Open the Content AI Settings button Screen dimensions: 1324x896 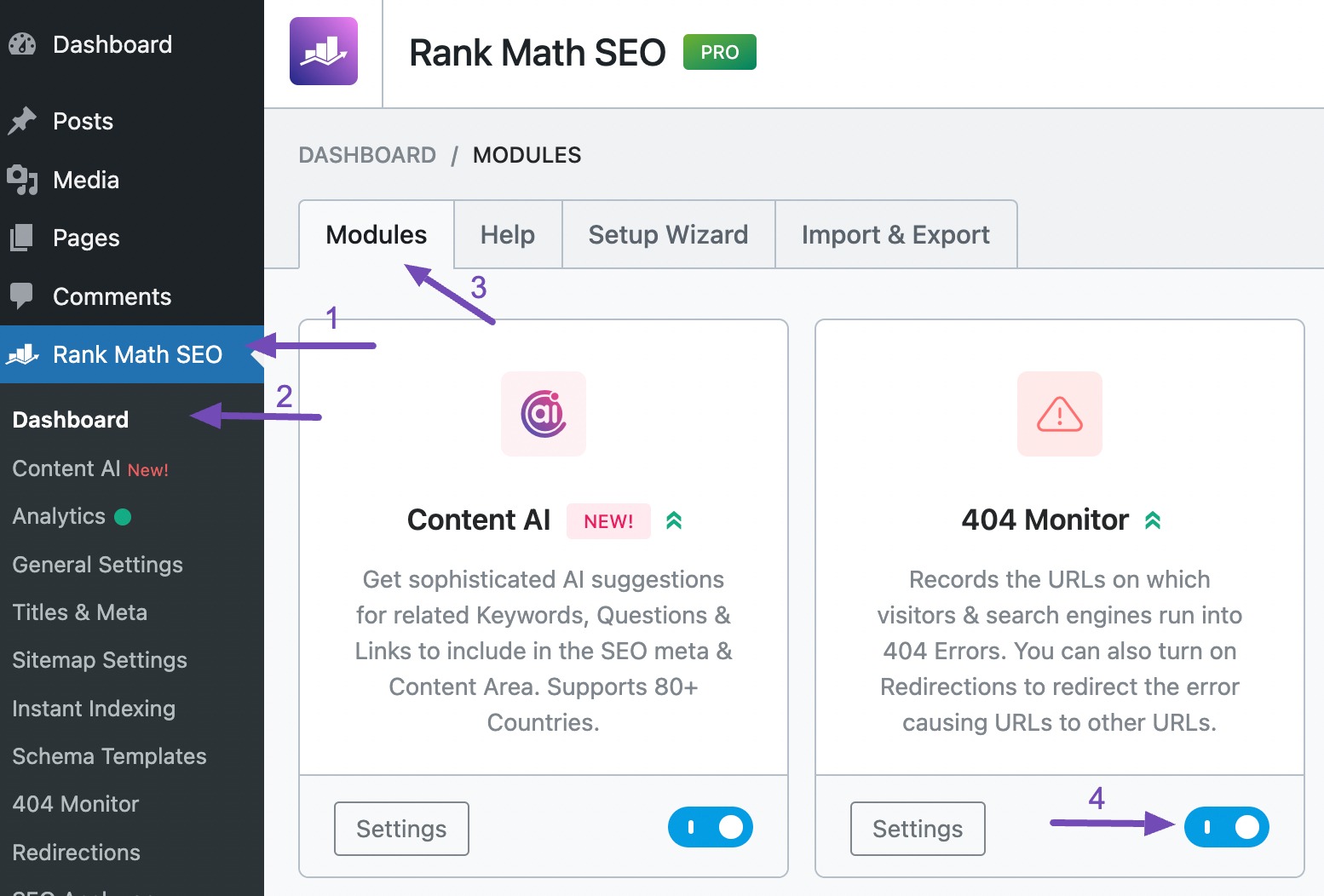pyautogui.click(x=400, y=828)
